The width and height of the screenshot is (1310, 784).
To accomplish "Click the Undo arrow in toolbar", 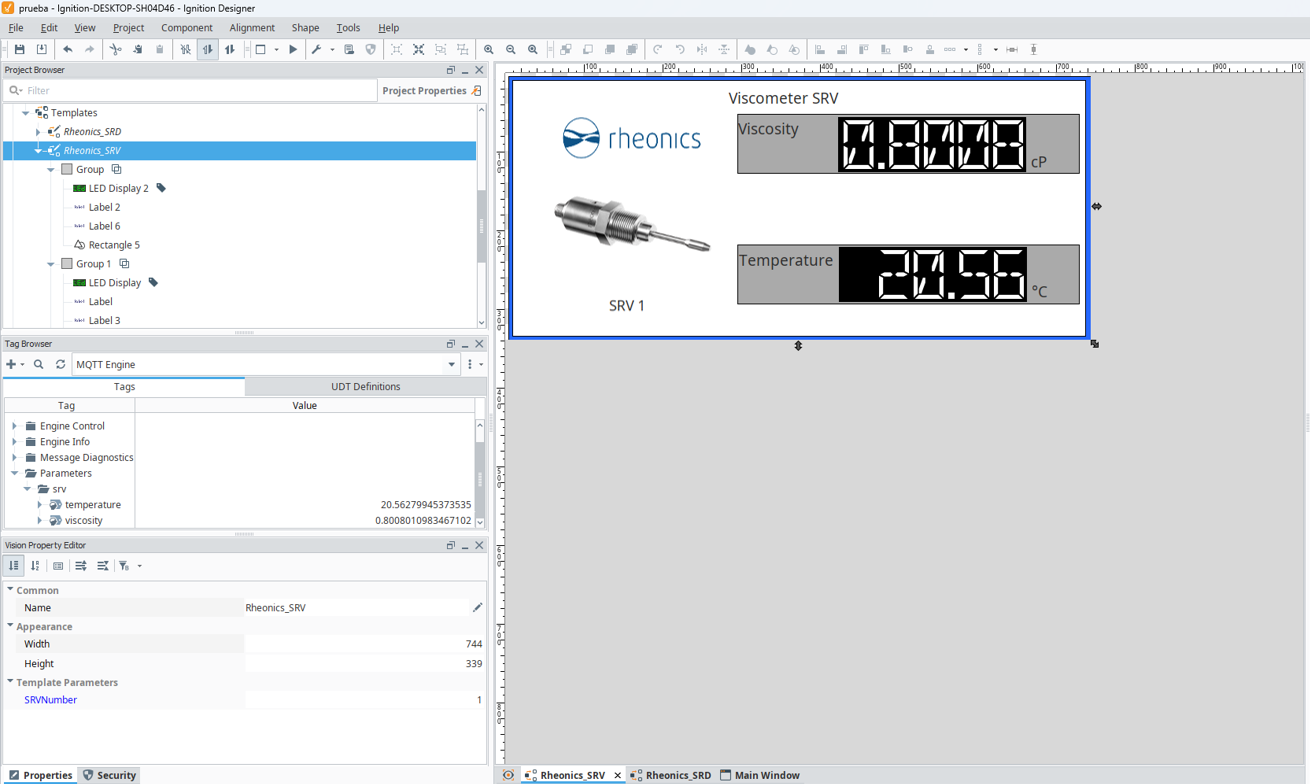I will tap(67, 49).
